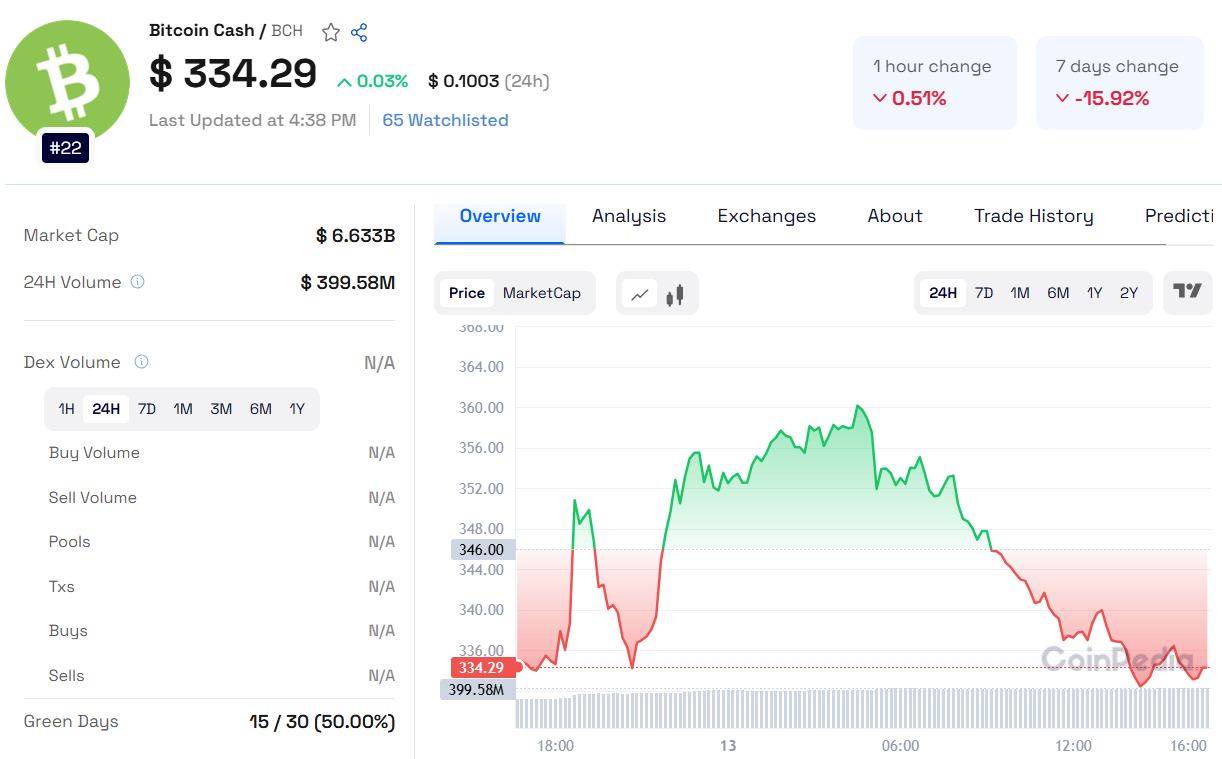Click the 346.00 chart price marker
This screenshot has height=759, width=1222.
point(483,549)
